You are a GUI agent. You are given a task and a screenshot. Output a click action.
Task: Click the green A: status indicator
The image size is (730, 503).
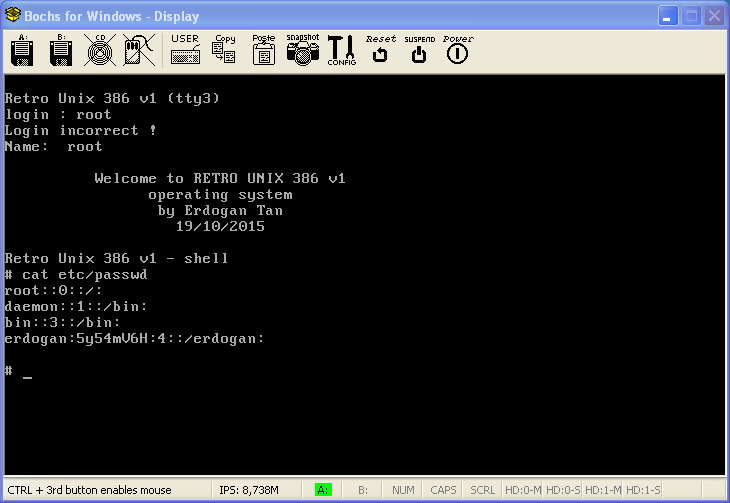click(323, 490)
